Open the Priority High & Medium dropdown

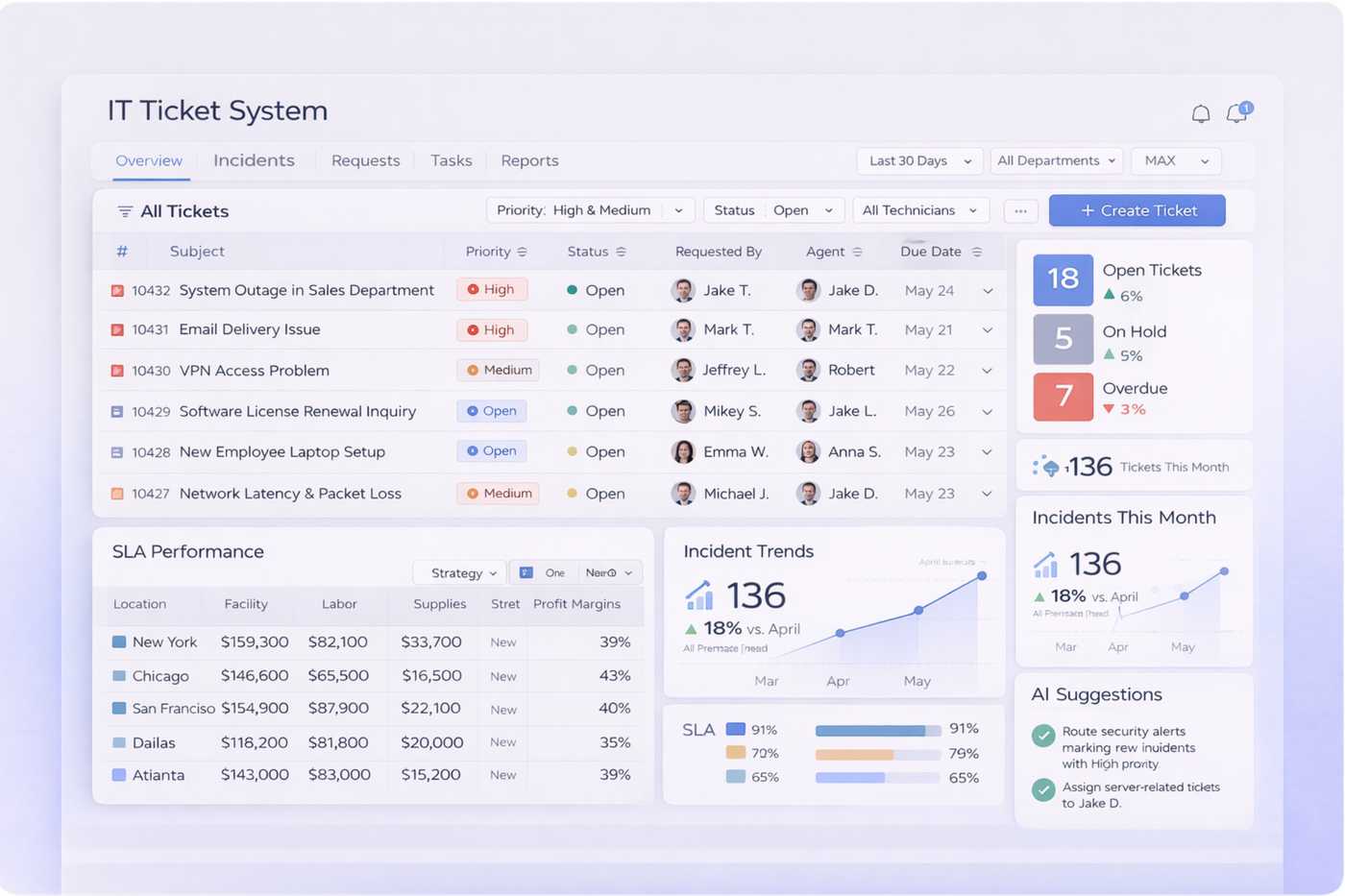[x=590, y=209]
